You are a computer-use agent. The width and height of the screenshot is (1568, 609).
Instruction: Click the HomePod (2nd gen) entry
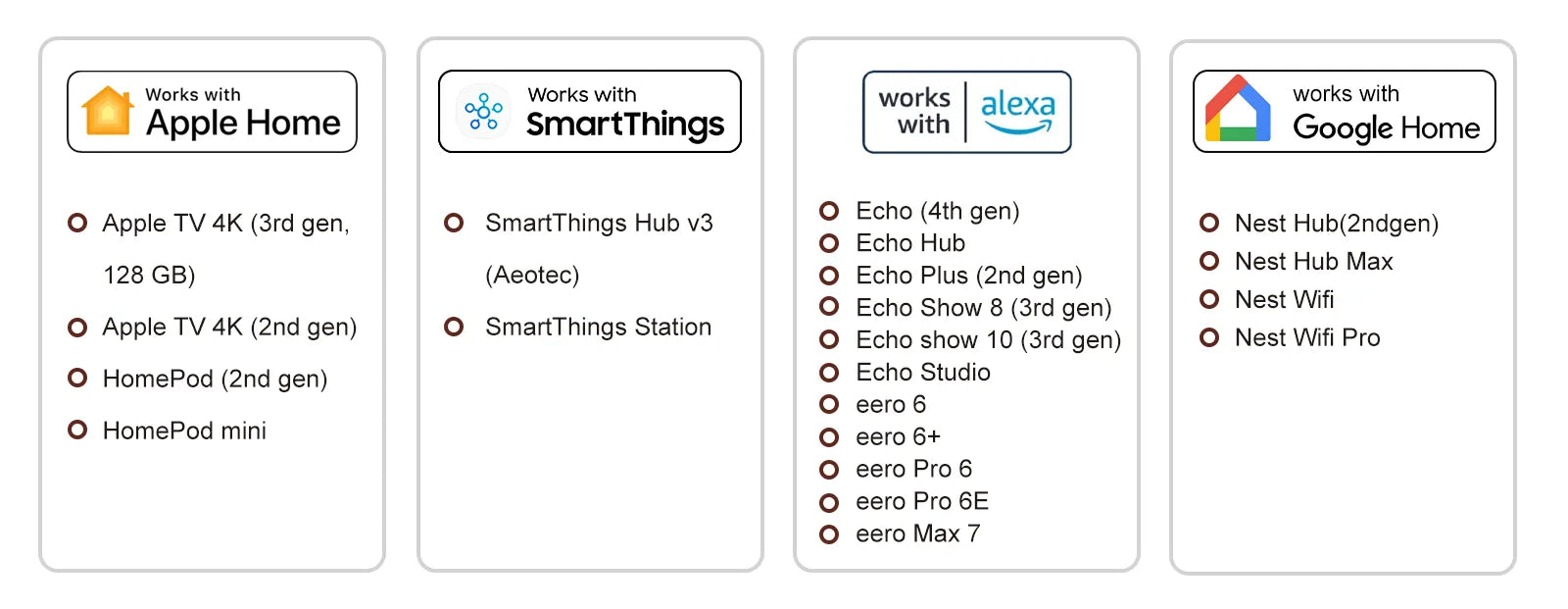pos(215,379)
